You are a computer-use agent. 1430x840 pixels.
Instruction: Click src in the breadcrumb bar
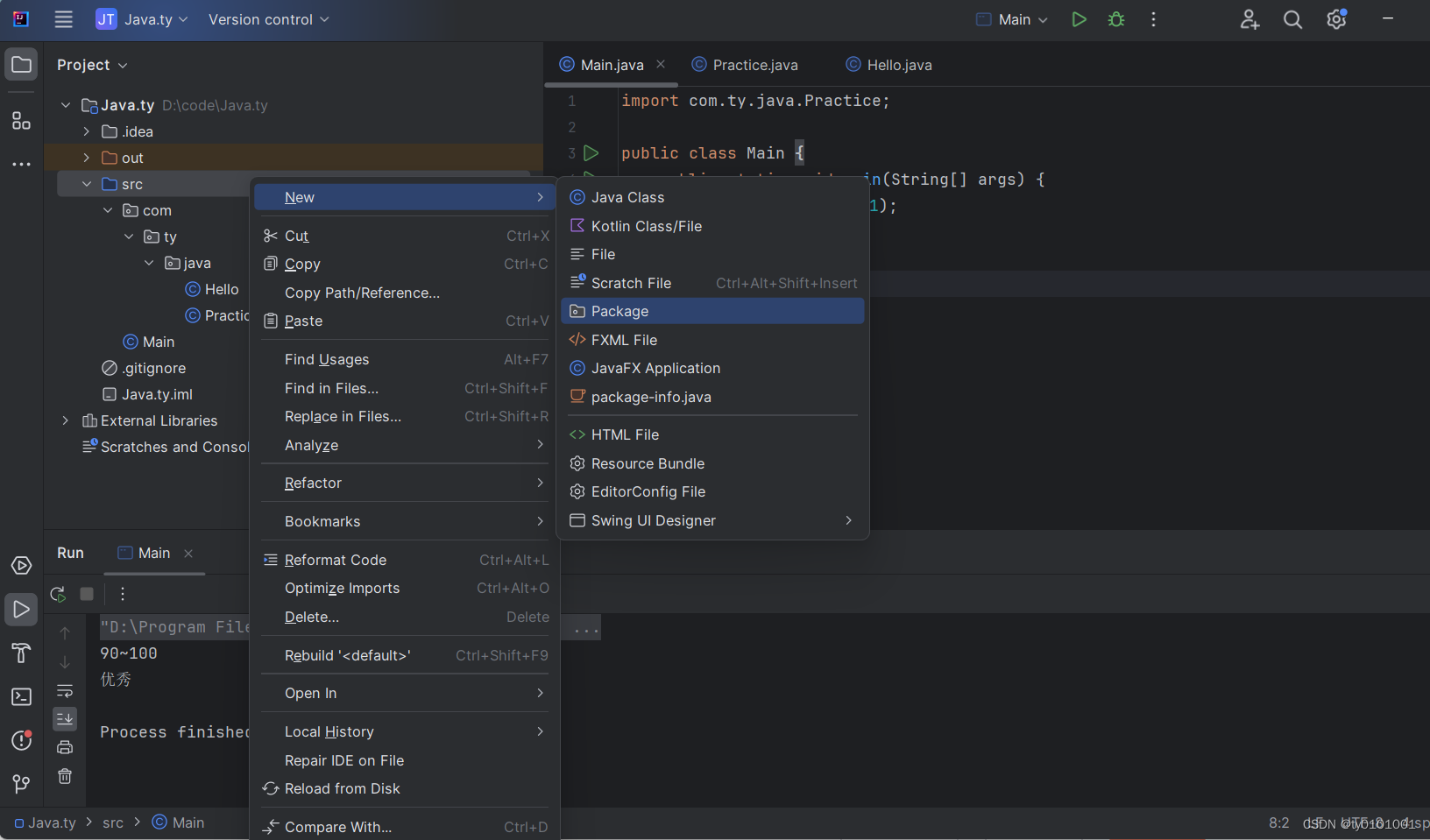pos(113,822)
